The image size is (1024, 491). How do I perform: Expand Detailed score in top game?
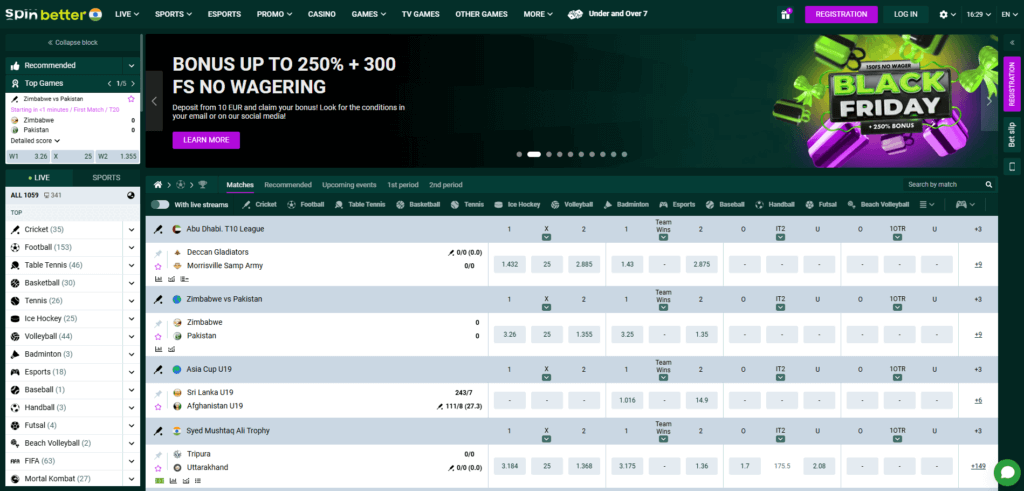pyautogui.click(x=35, y=140)
